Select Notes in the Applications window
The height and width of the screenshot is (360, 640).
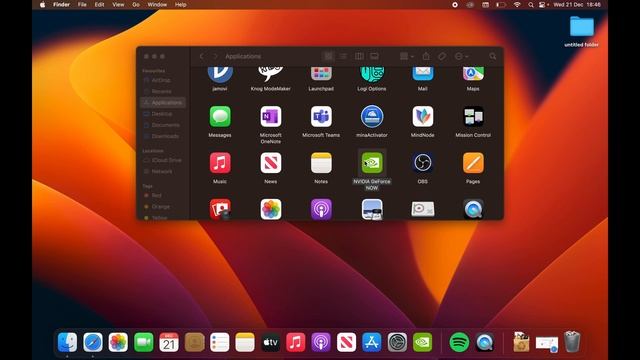coord(321,163)
